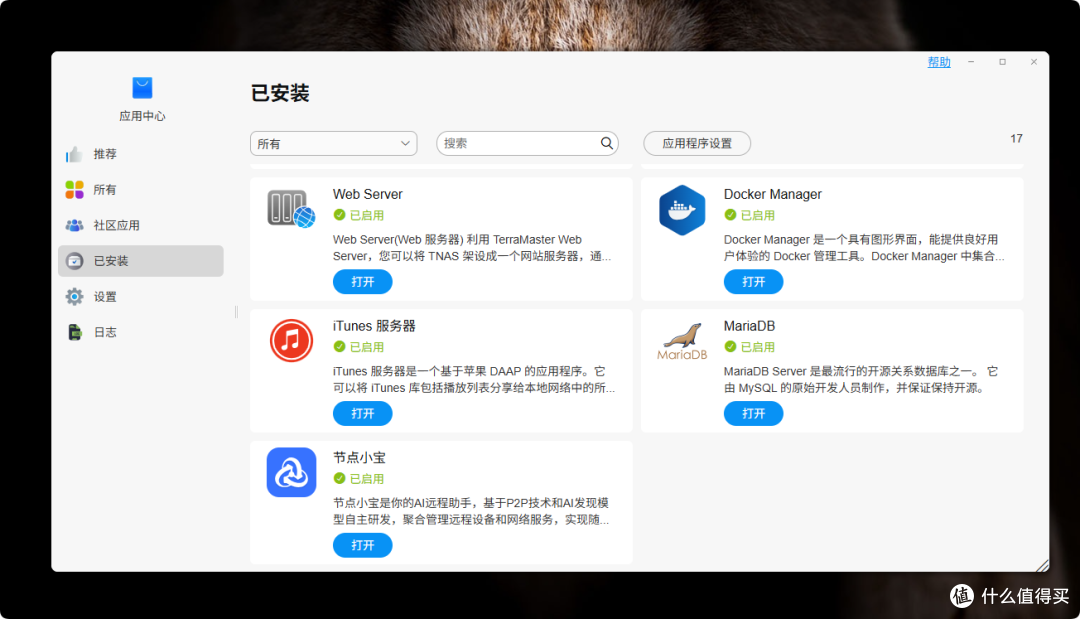Image resolution: width=1080 pixels, height=619 pixels.
Task: Click the search magnifier icon
Action: [606, 143]
